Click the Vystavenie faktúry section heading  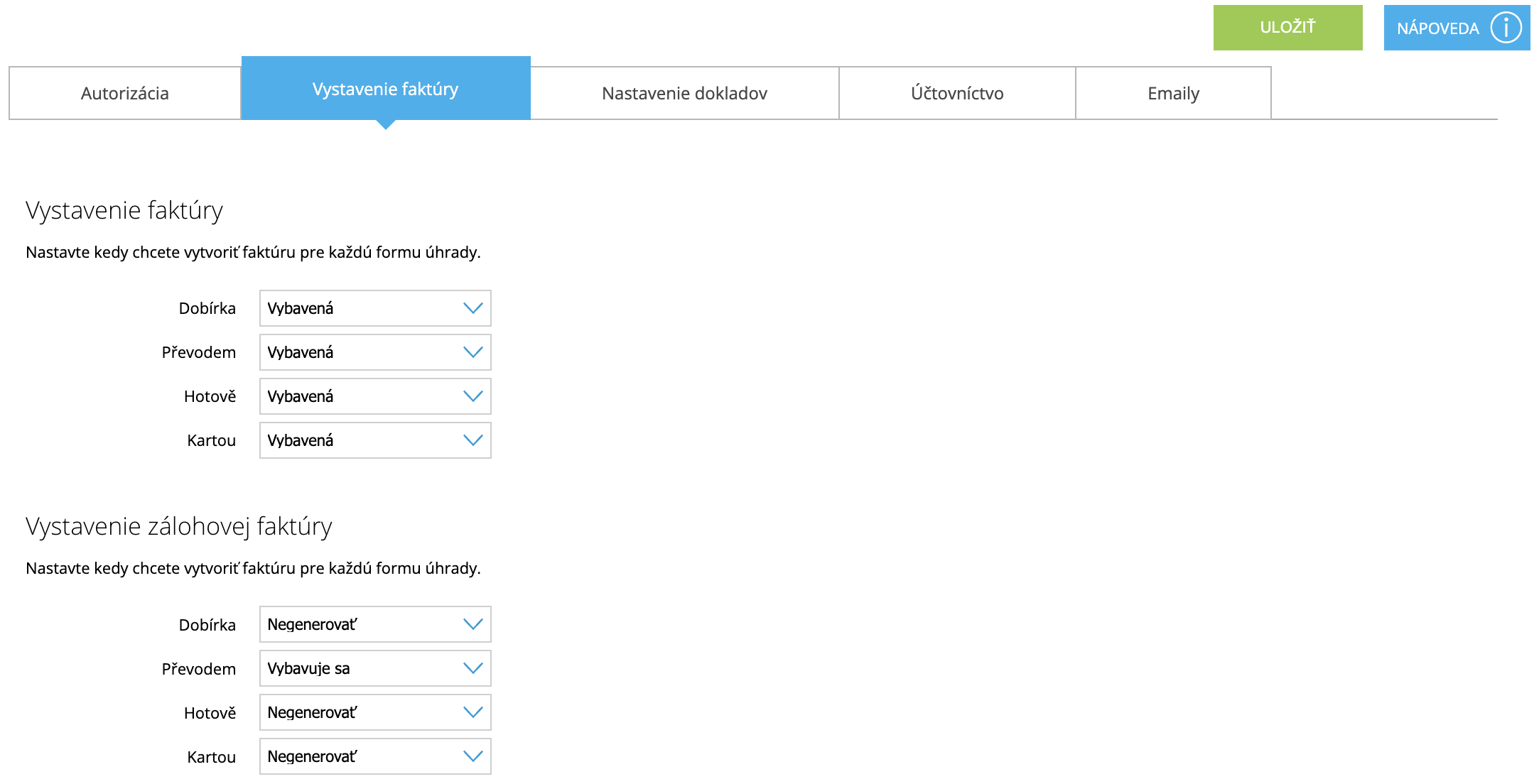tap(124, 210)
